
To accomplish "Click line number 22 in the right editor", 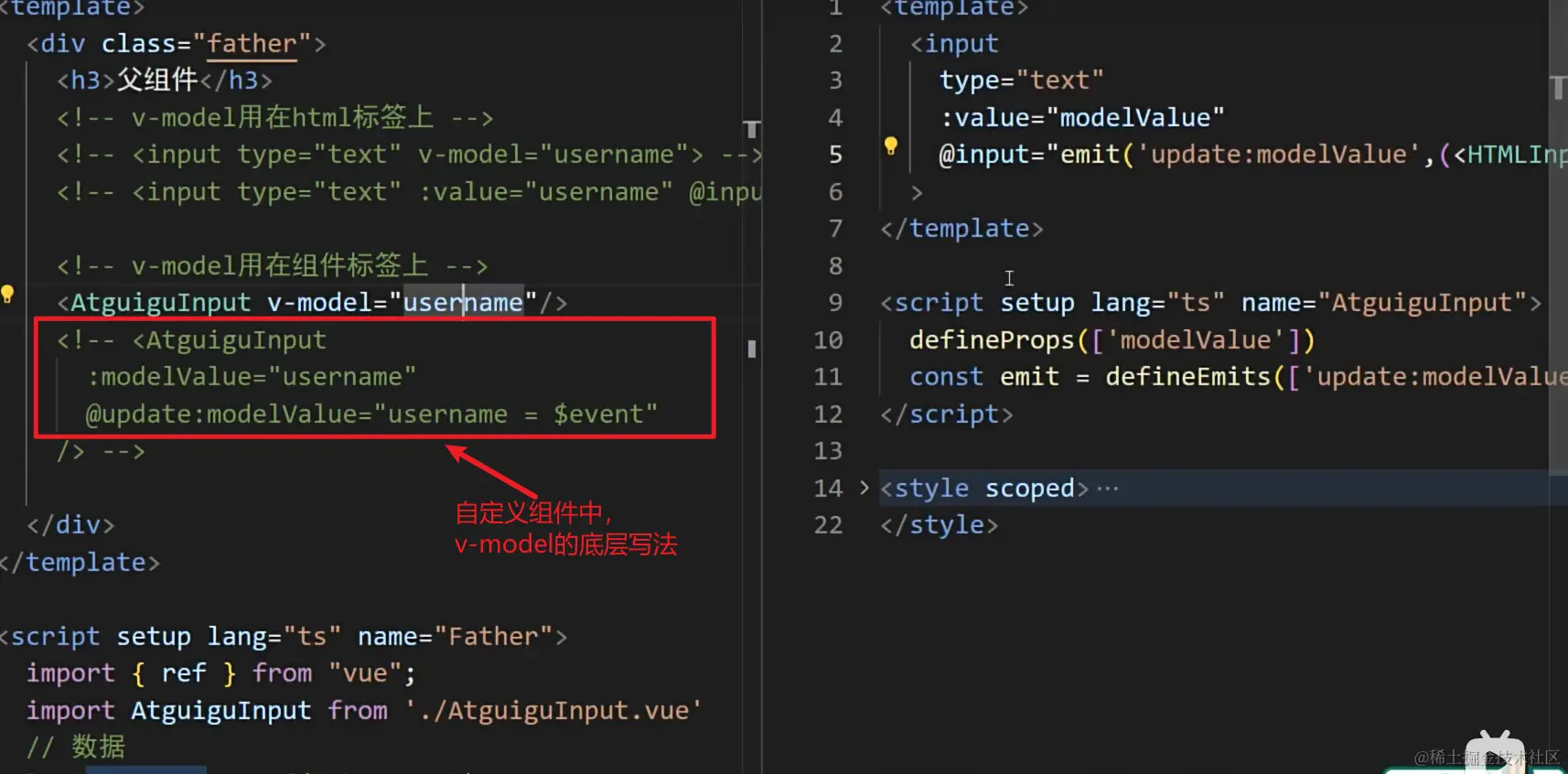I will 828,525.
